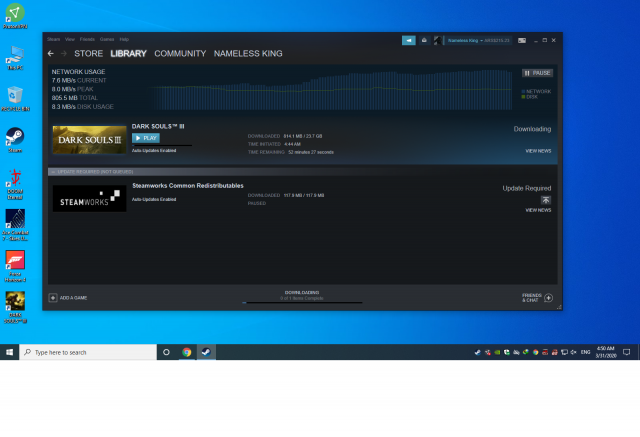
Task: Open Chrome from the Windows taskbar
Action: pyautogui.click(x=187, y=353)
